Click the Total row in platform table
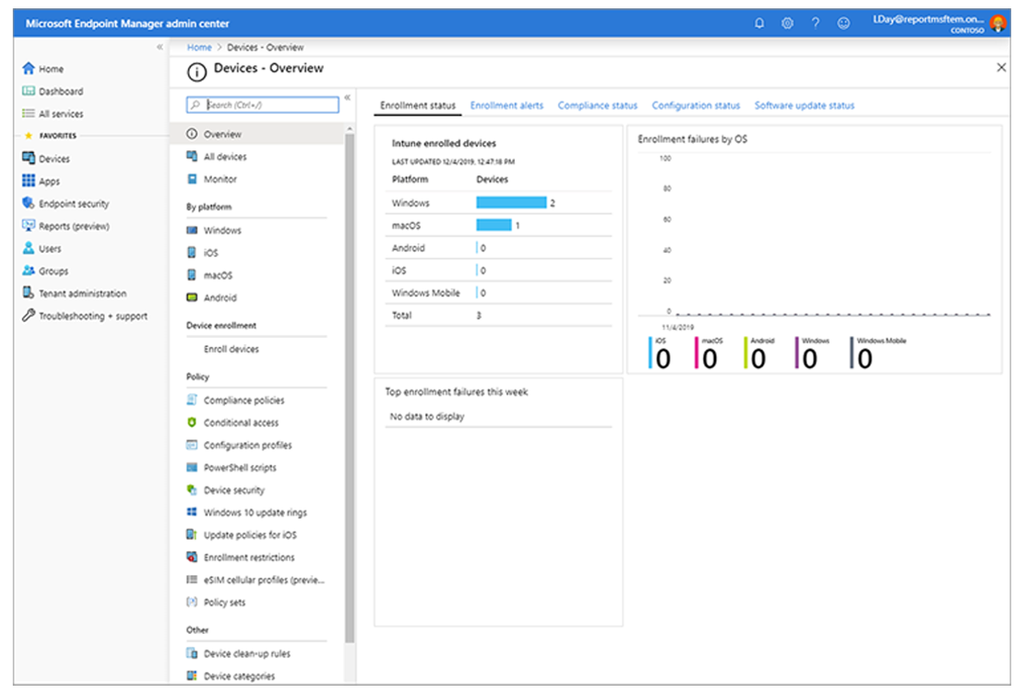 pyautogui.click(x=499, y=315)
